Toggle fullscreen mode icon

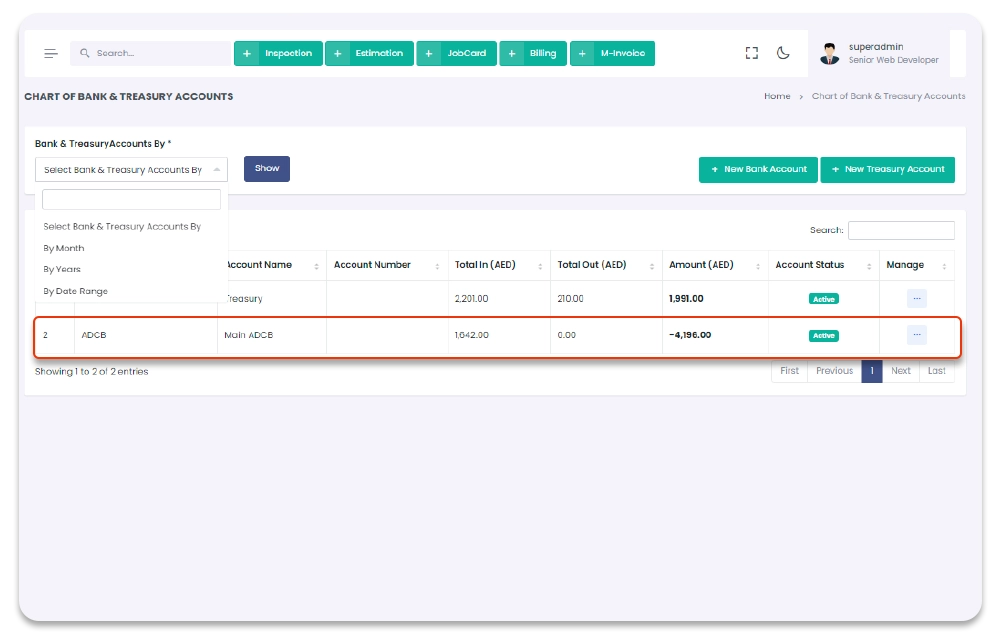[x=752, y=54]
